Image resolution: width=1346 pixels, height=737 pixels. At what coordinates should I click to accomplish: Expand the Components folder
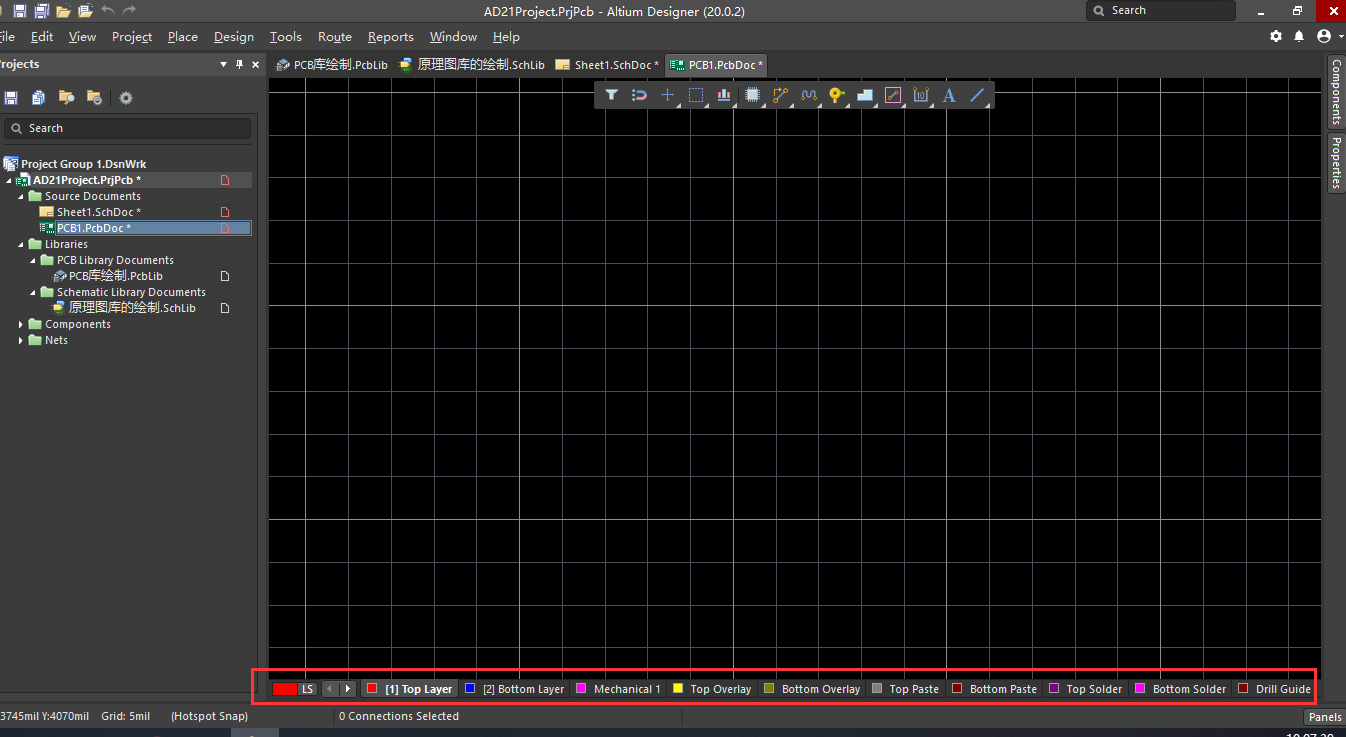(21, 324)
